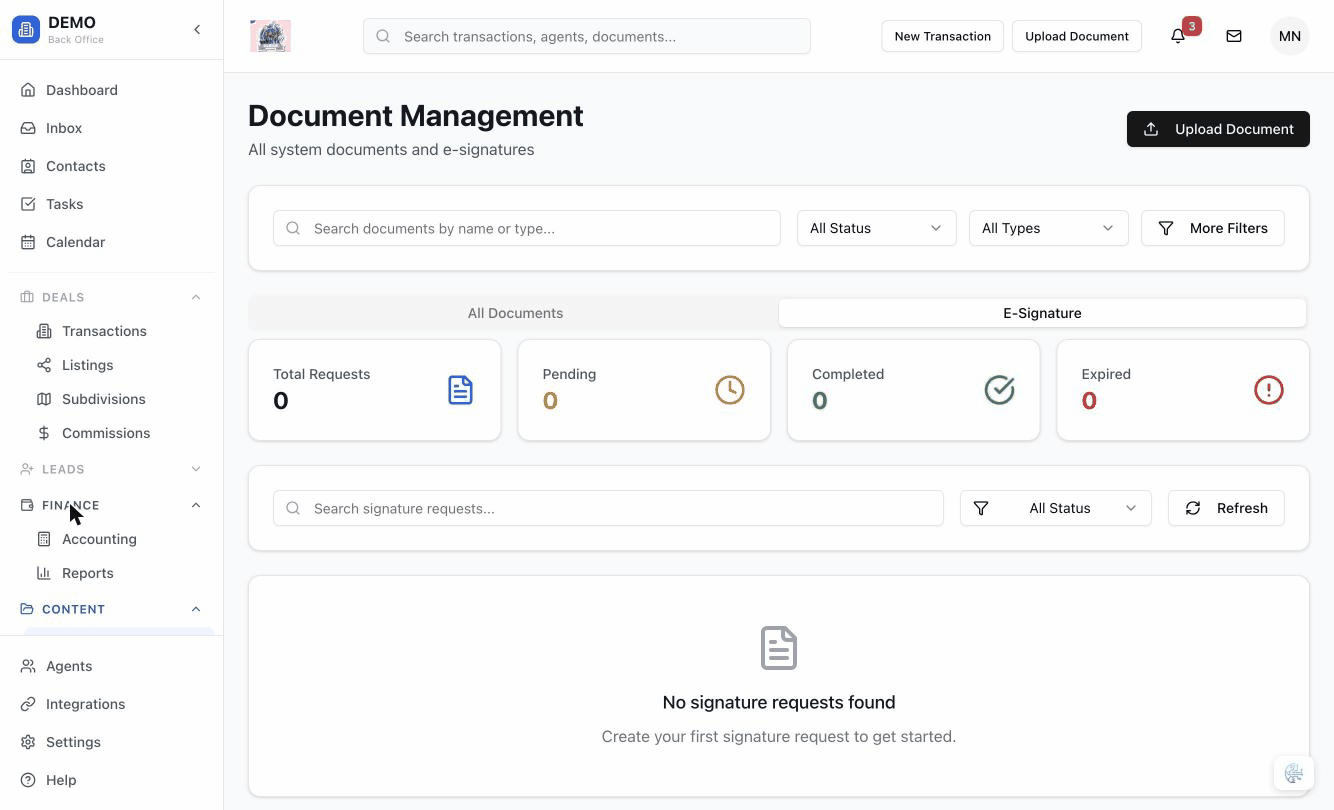1334x810 pixels.
Task: Click the New Transaction button
Action: (942, 36)
